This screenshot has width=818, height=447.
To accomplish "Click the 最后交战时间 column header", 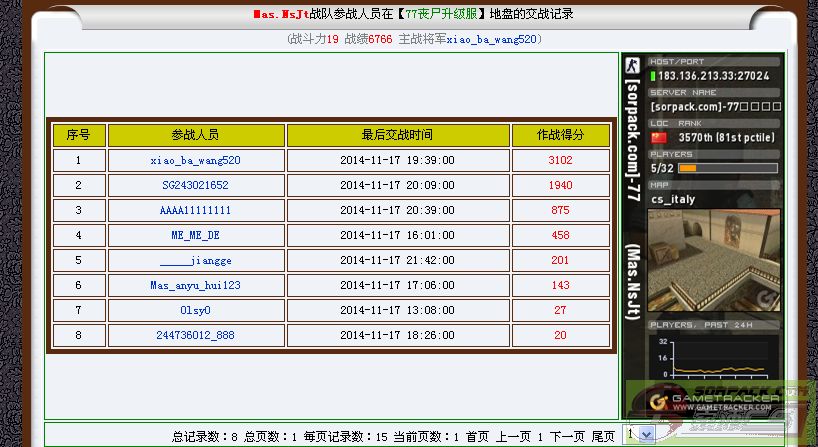I will click(x=398, y=135).
